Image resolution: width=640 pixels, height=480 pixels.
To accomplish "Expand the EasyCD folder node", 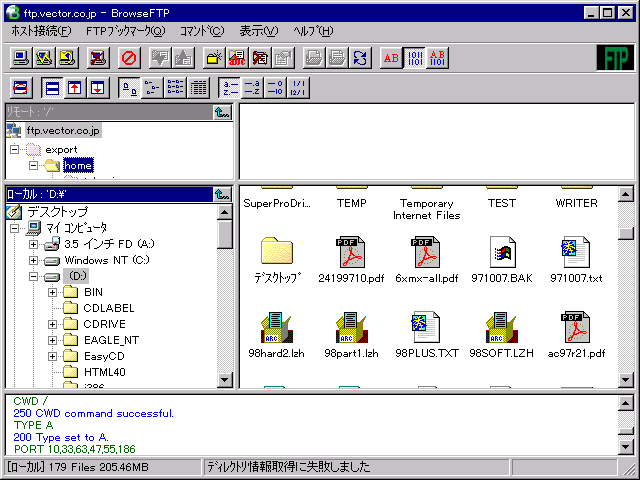I will point(52,356).
